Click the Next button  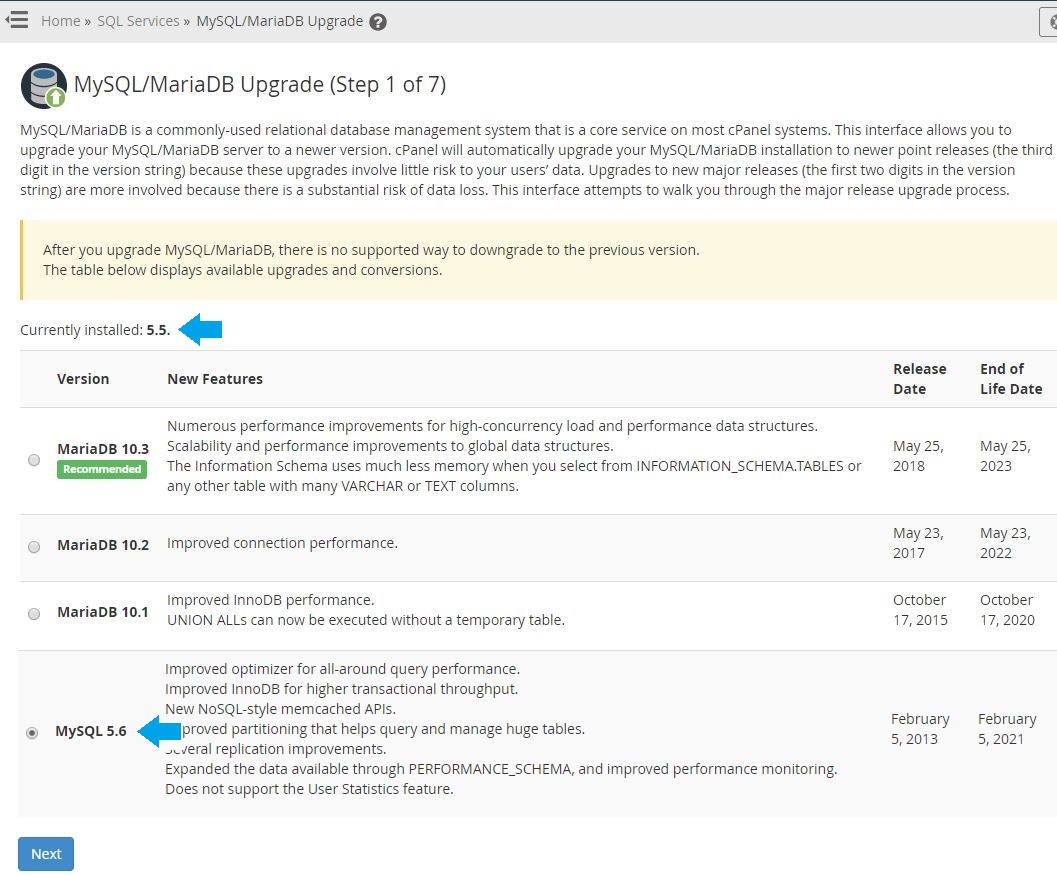tap(46, 853)
